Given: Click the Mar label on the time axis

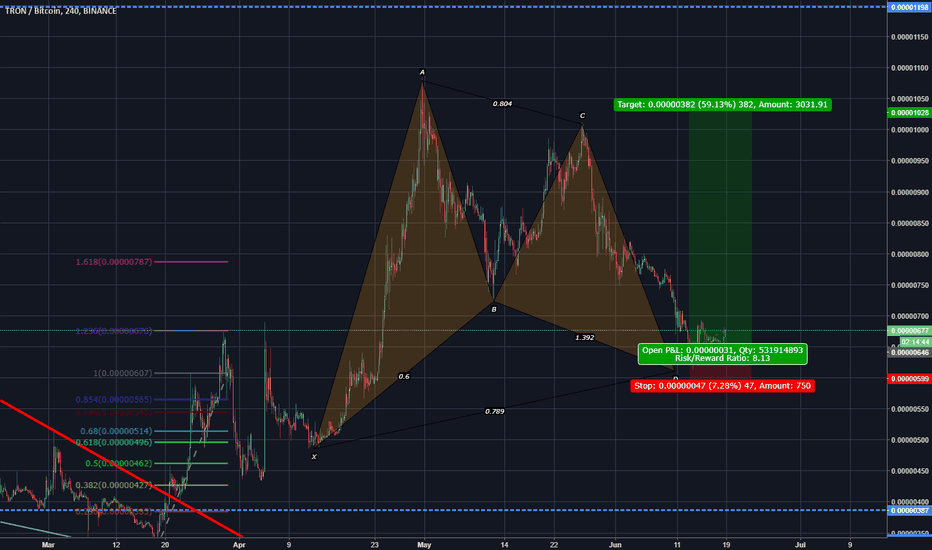Looking at the screenshot, I should tap(48, 544).
